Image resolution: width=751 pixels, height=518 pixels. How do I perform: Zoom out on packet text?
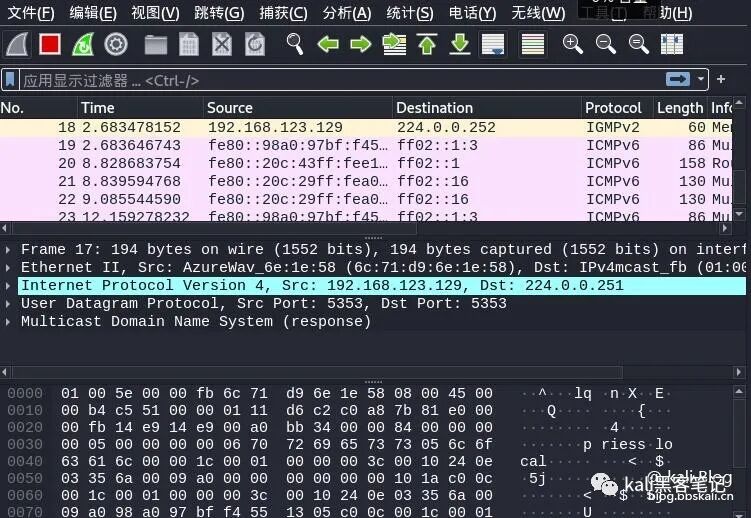coord(605,44)
